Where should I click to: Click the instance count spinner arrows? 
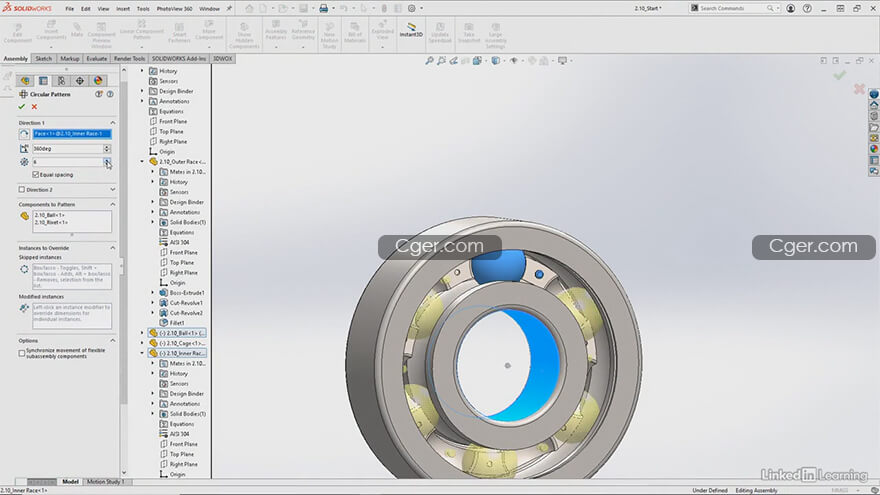tap(107, 162)
